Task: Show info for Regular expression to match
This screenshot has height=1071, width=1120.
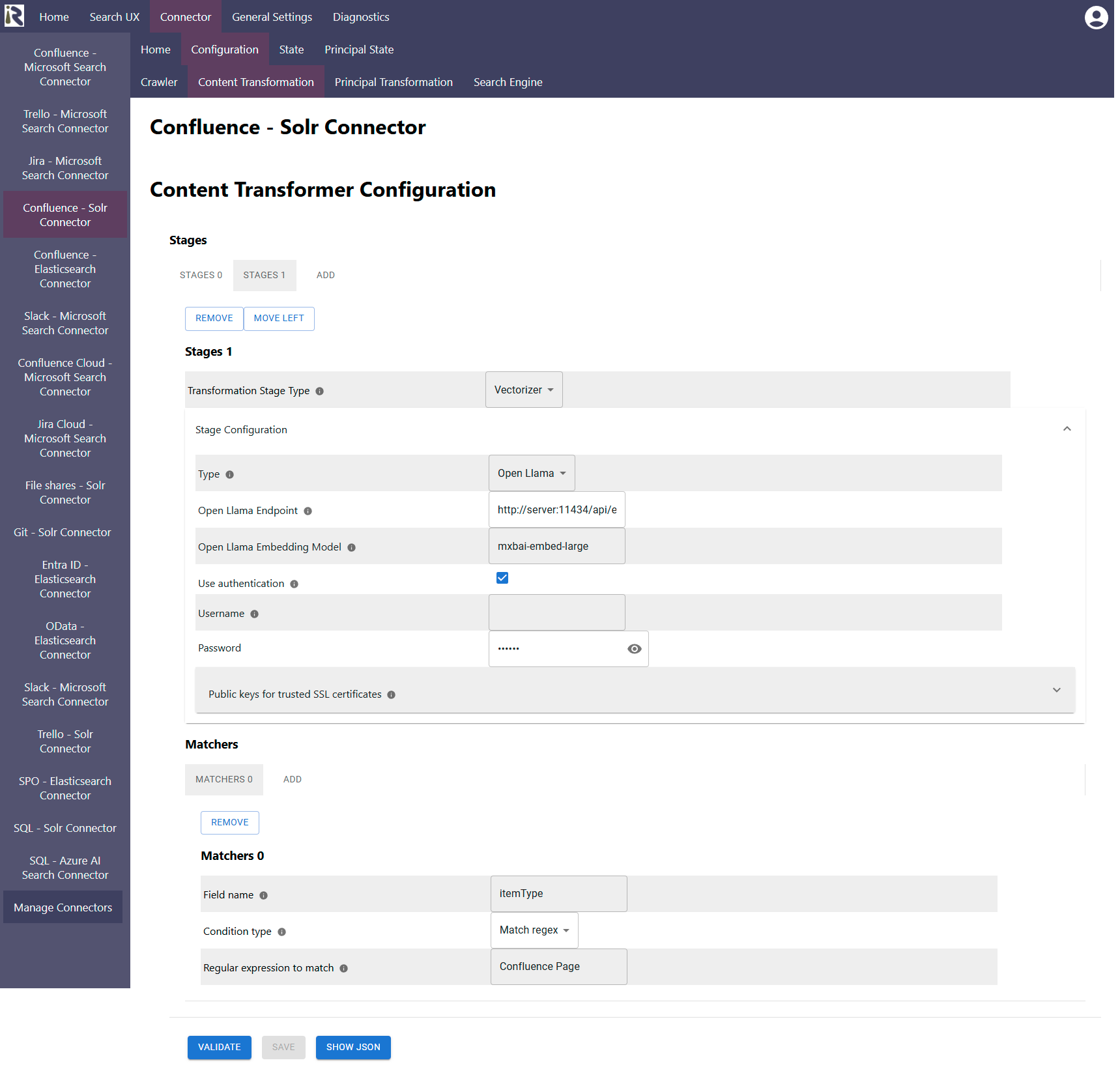Action: 344,969
